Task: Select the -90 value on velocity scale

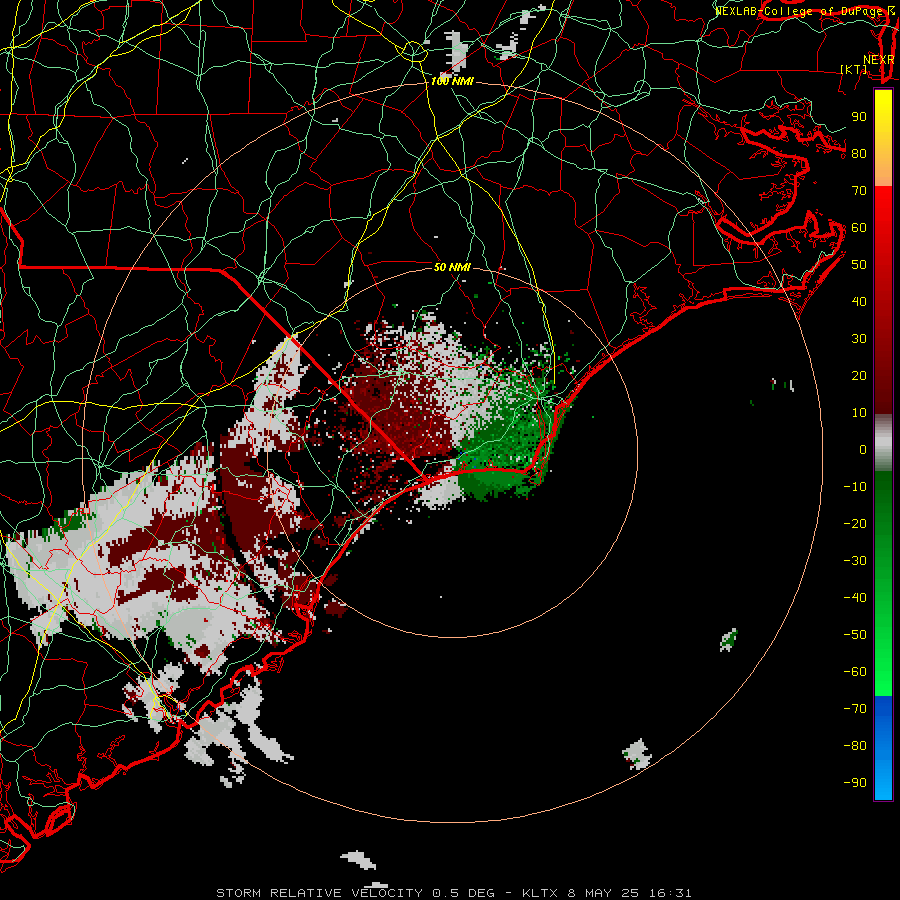Action: [855, 783]
